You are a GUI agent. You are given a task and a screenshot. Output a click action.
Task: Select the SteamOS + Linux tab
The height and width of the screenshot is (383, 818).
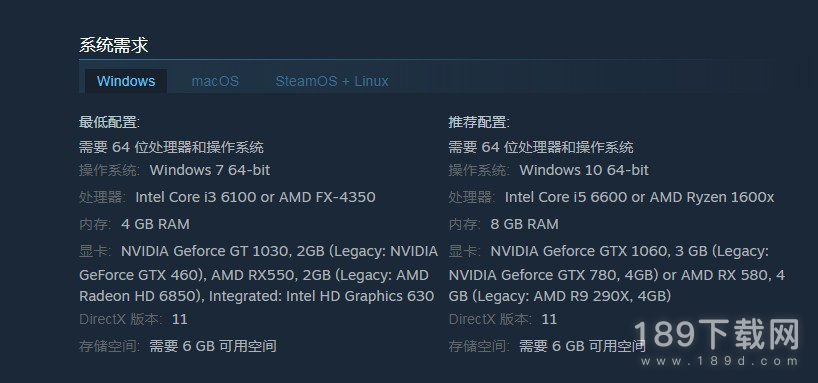332,81
